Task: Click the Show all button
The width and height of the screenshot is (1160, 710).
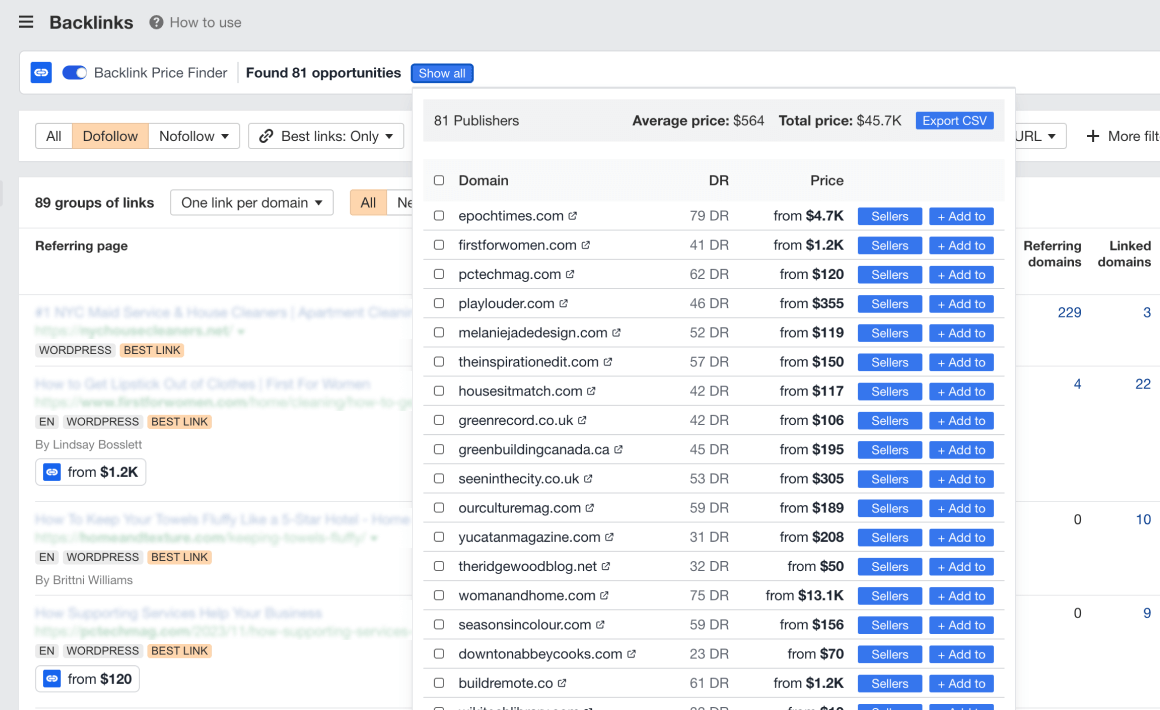Action: [x=442, y=73]
